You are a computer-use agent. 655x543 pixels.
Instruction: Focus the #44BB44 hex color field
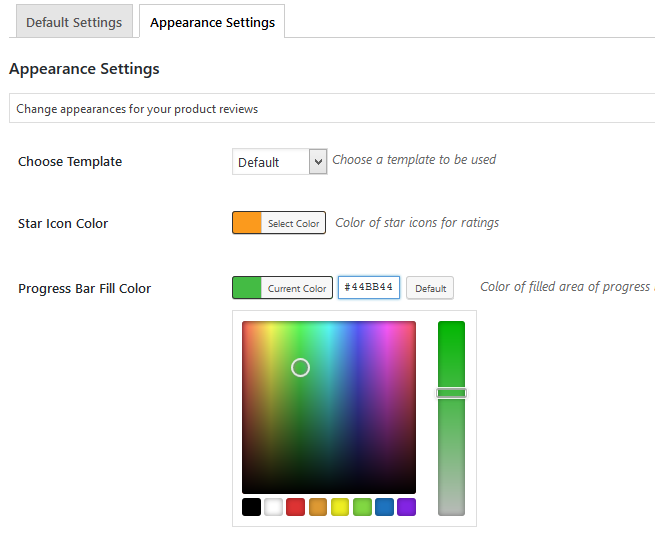(369, 288)
